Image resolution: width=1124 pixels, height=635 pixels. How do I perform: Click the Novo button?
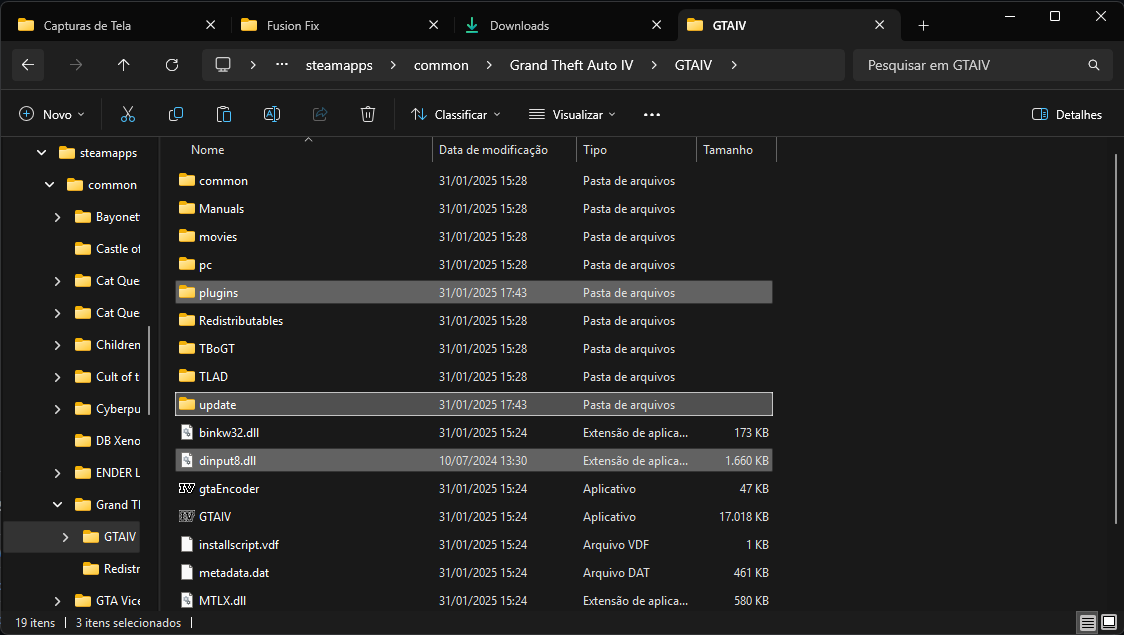(x=52, y=115)
